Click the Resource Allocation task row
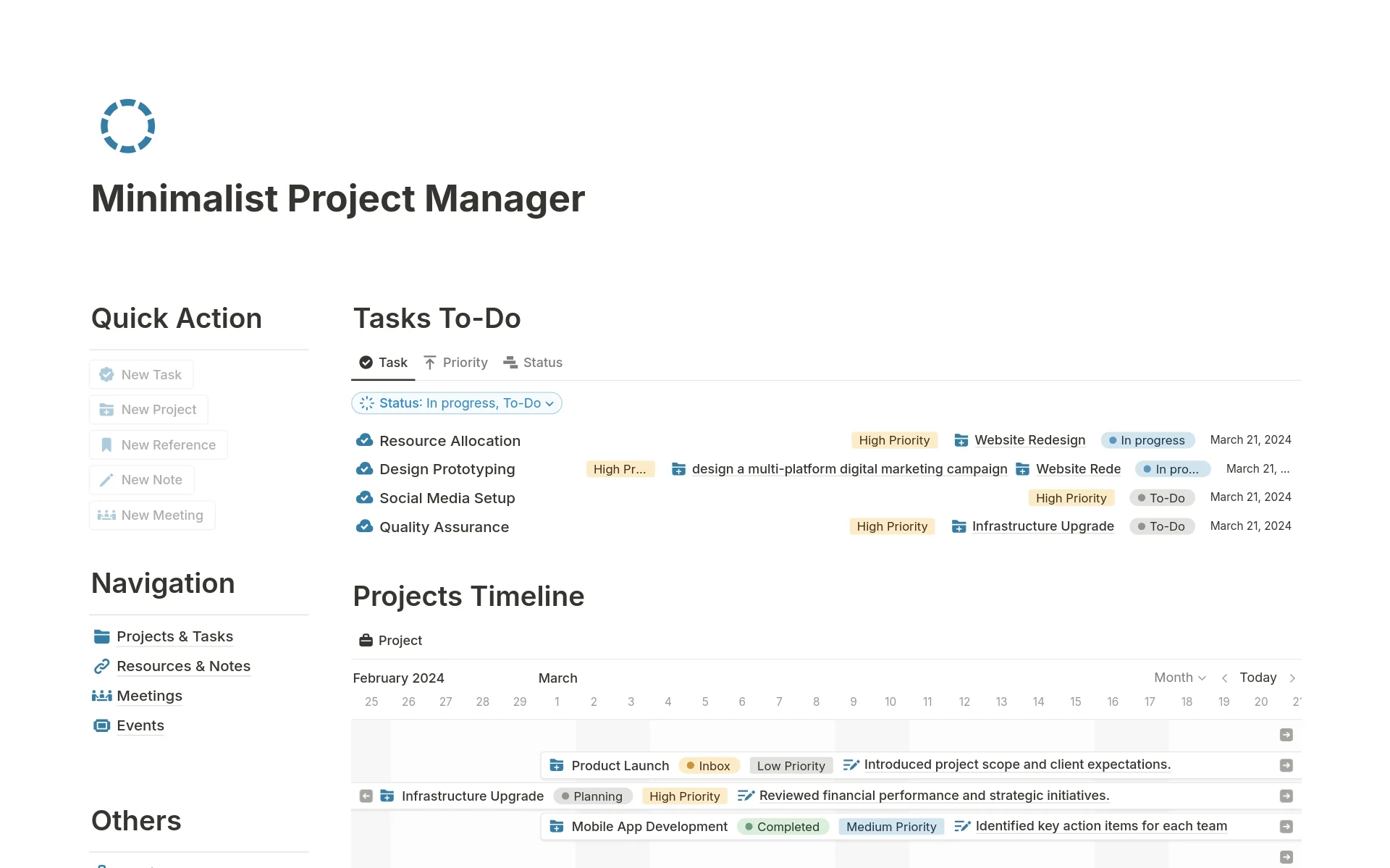The image size is (1390, 868). (x=448, y=440)
